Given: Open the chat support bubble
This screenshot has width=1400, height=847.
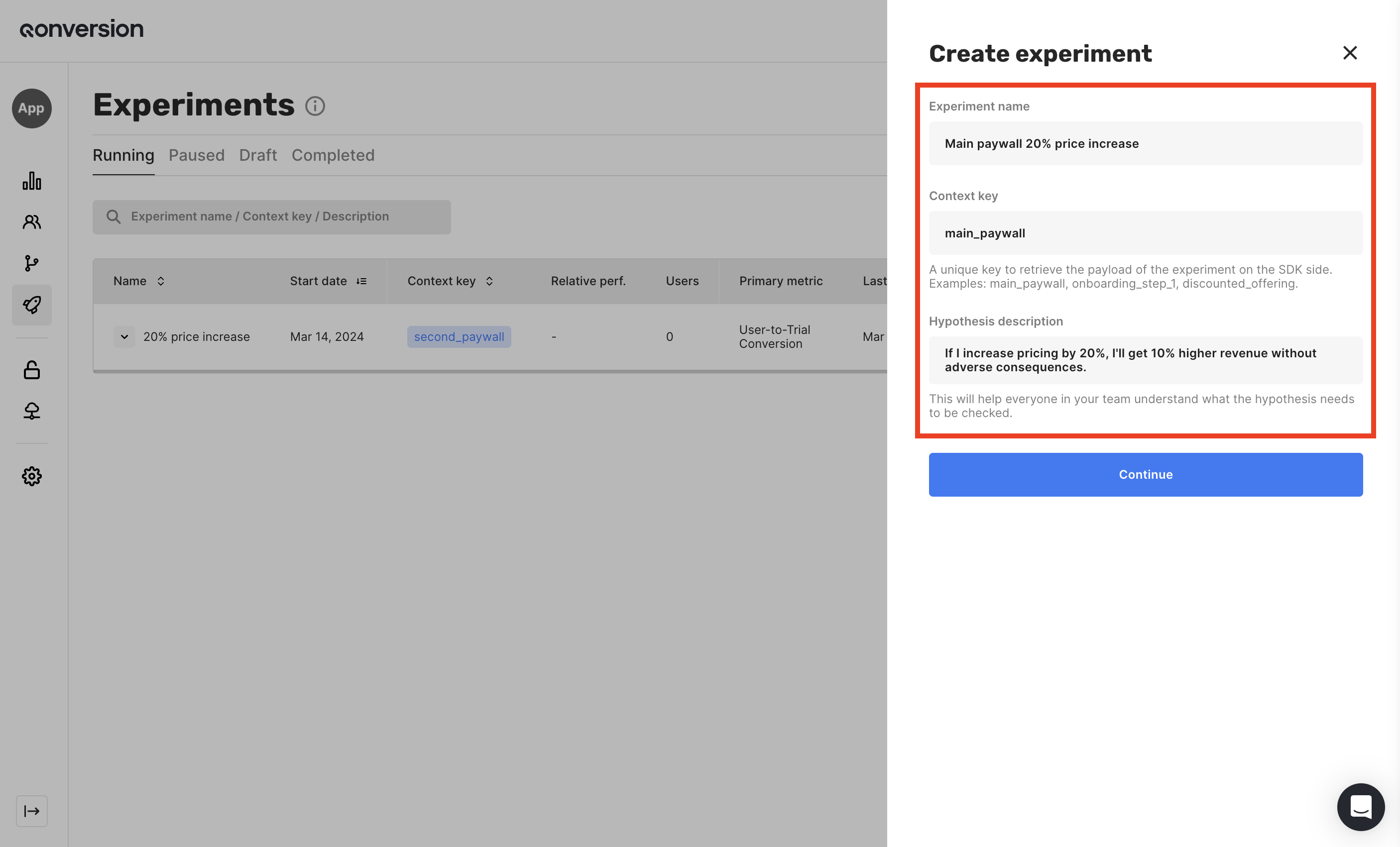Looking at the screenshot, I should click(1360, 807).
